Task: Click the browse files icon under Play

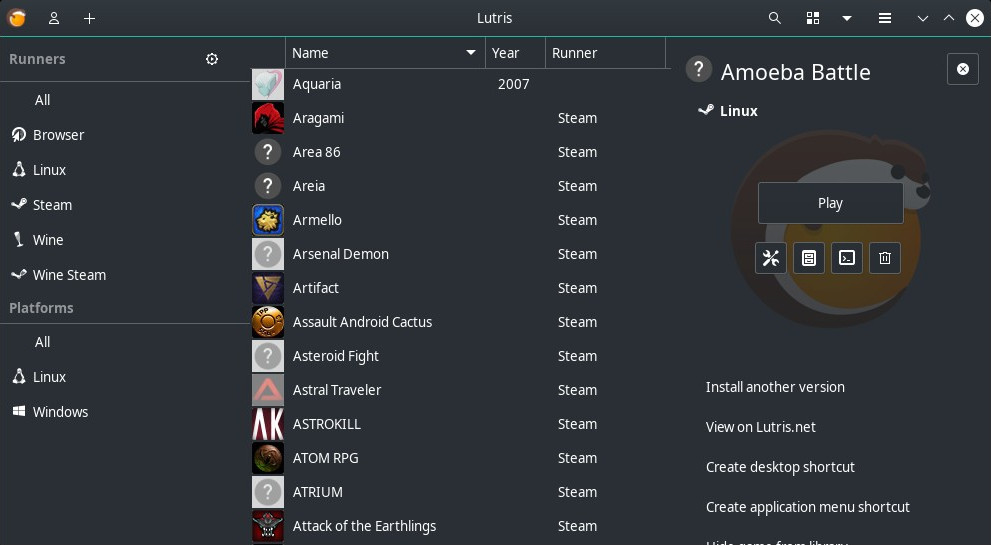Action: click(809, 258)
